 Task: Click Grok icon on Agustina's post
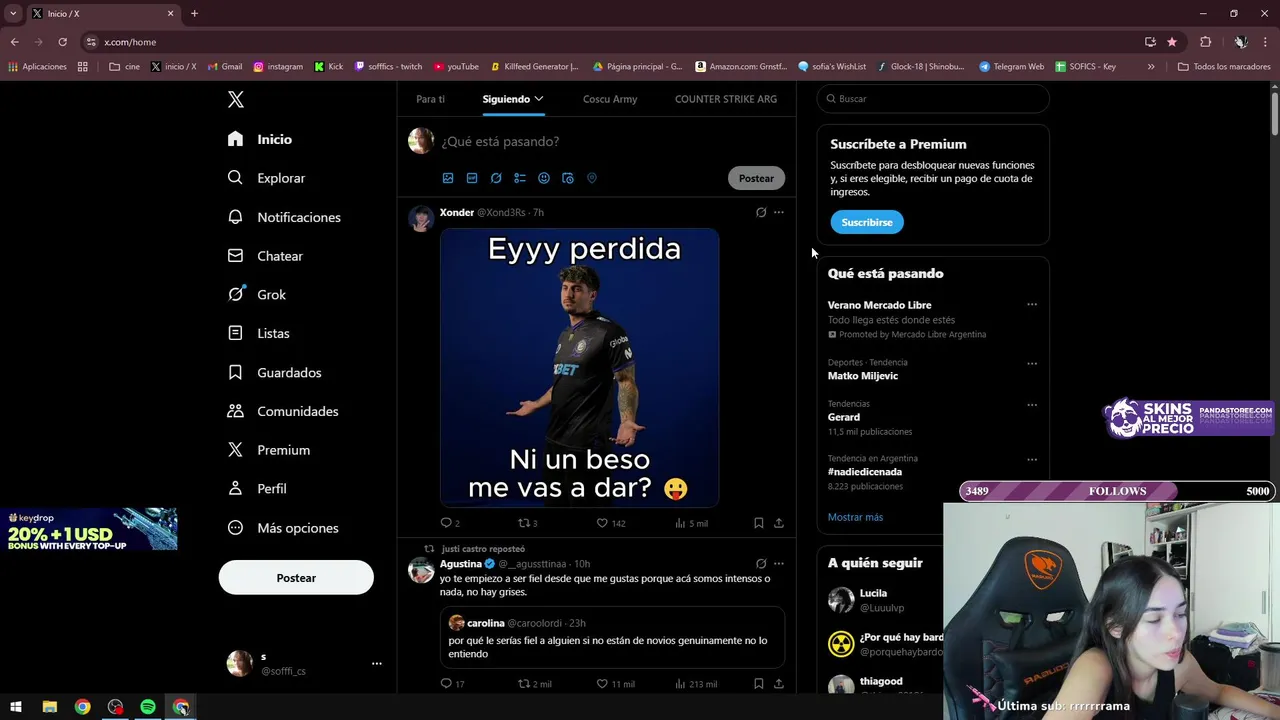(761, 564)
